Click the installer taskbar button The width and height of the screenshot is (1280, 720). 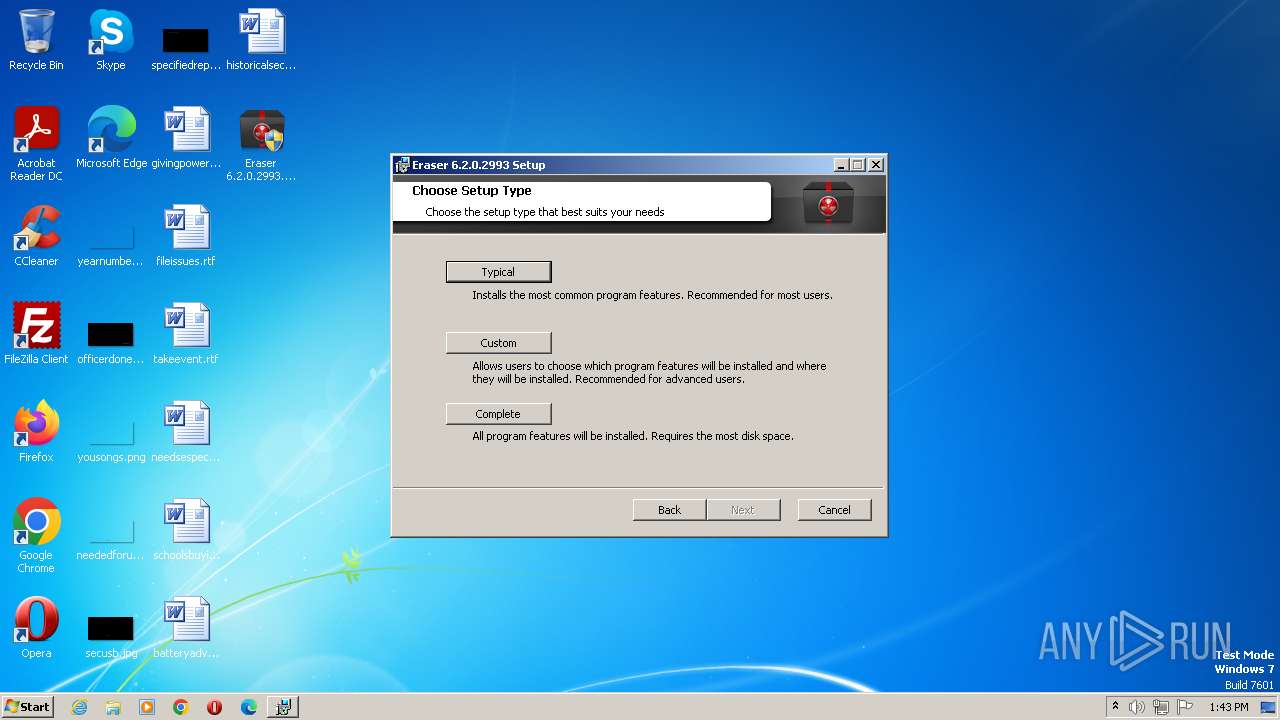tap(283, 707)
